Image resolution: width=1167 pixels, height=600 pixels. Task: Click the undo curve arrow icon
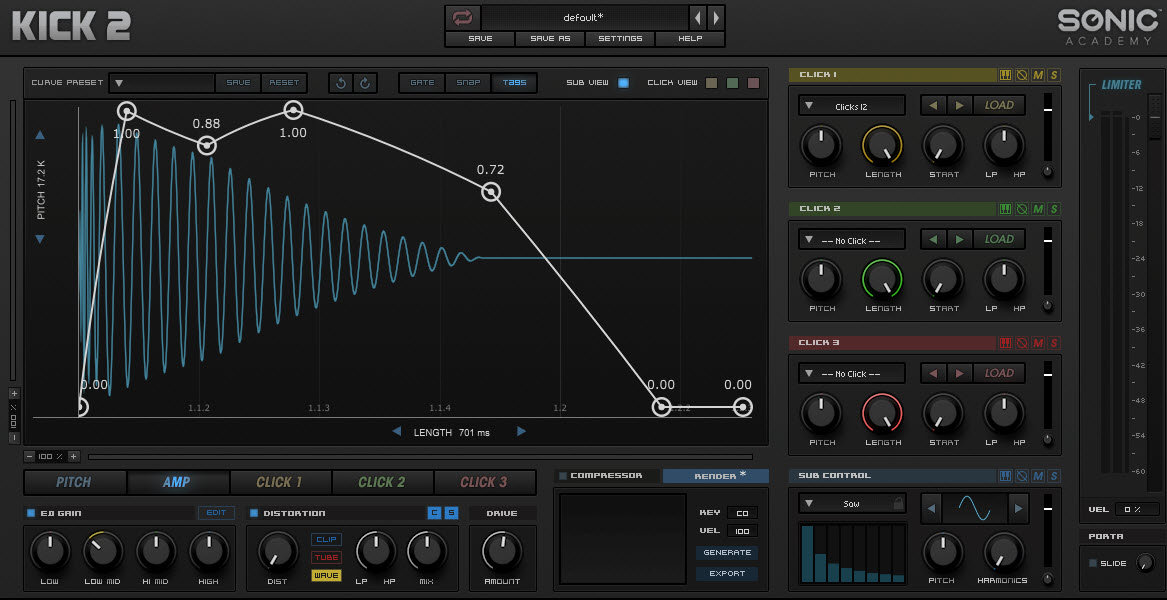(x=341, y=83)
